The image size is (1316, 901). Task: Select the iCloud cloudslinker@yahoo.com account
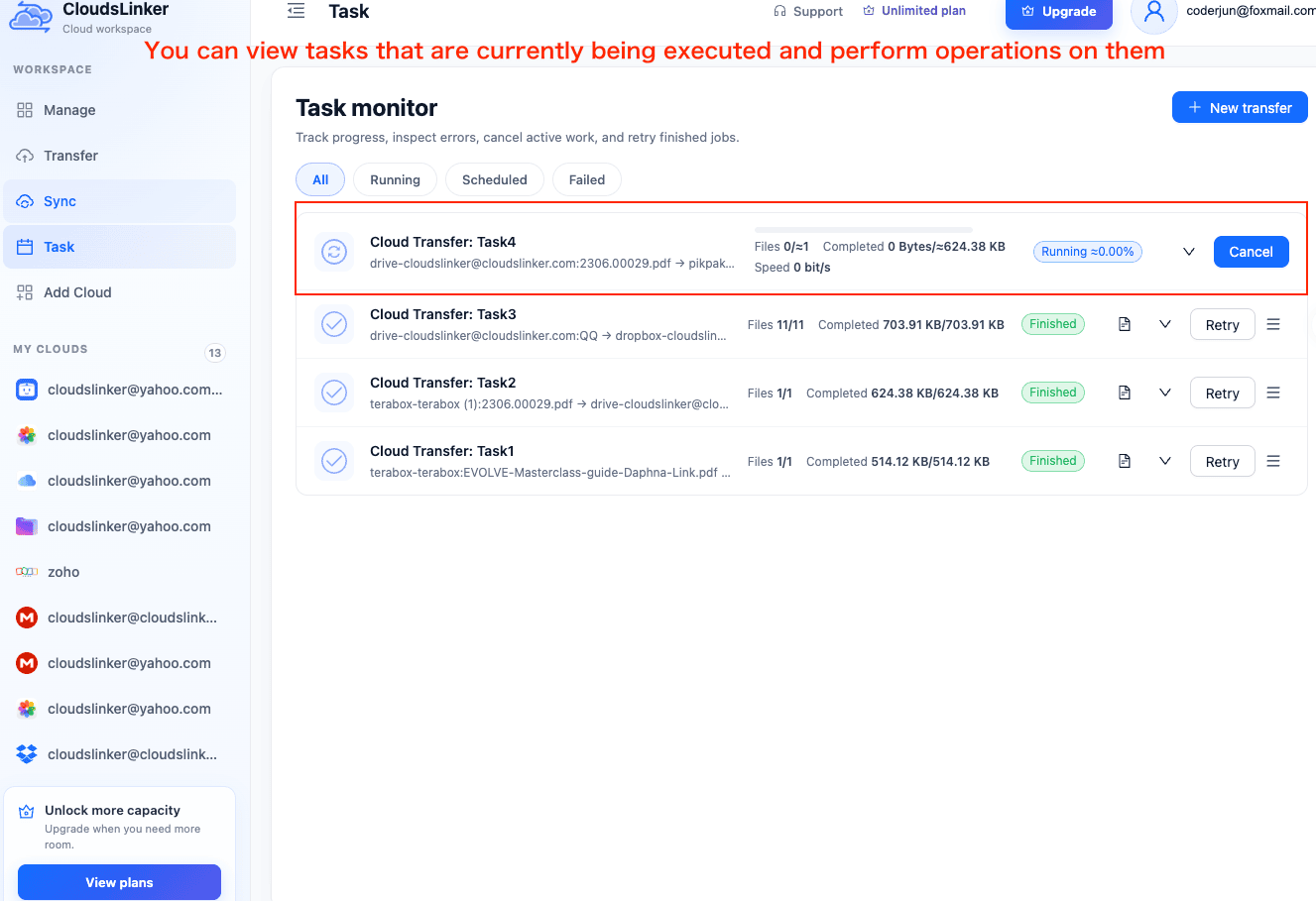[119, 481]
